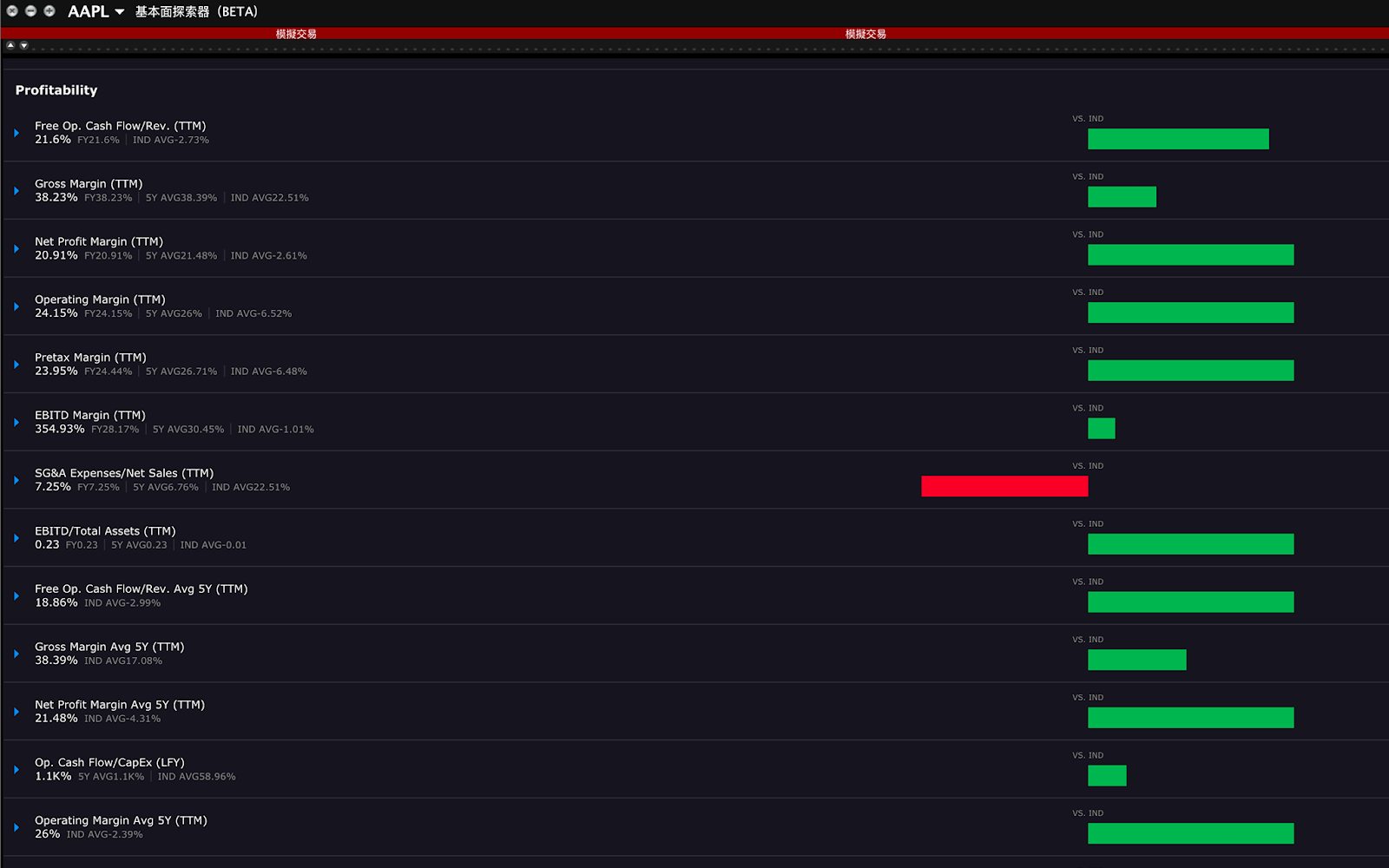The height and width of the screenshot is (868, 1389).
Task: Click the green Net Profit Margin Avg 5Y bar
Action: [x=1191, y=718]
